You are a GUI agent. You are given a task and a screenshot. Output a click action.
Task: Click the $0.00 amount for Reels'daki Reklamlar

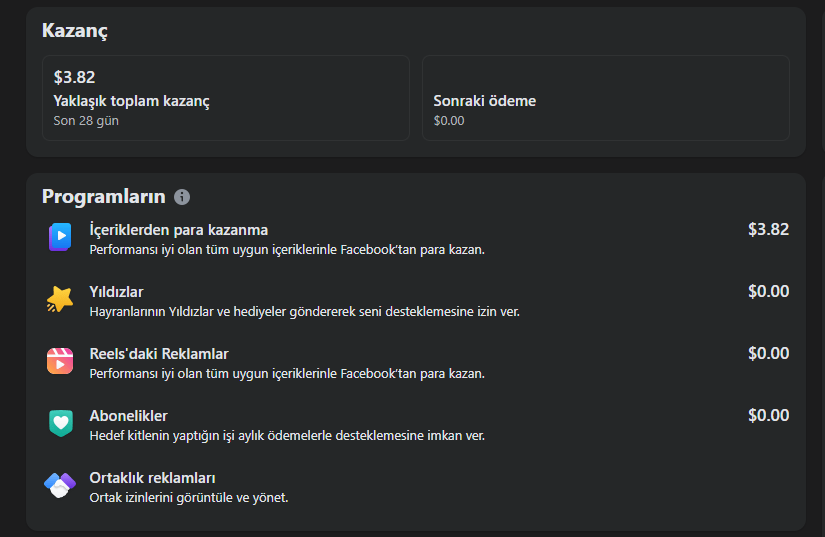pyautogui.click(x=768, y=353)
